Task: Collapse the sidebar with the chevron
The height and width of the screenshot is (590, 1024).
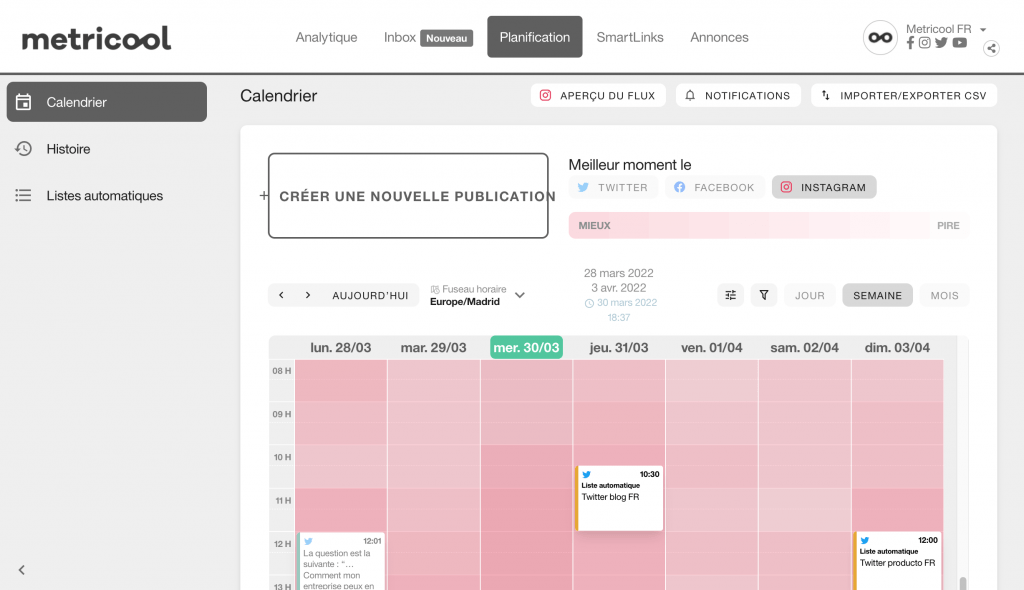Action: click(x=22, y=570)
